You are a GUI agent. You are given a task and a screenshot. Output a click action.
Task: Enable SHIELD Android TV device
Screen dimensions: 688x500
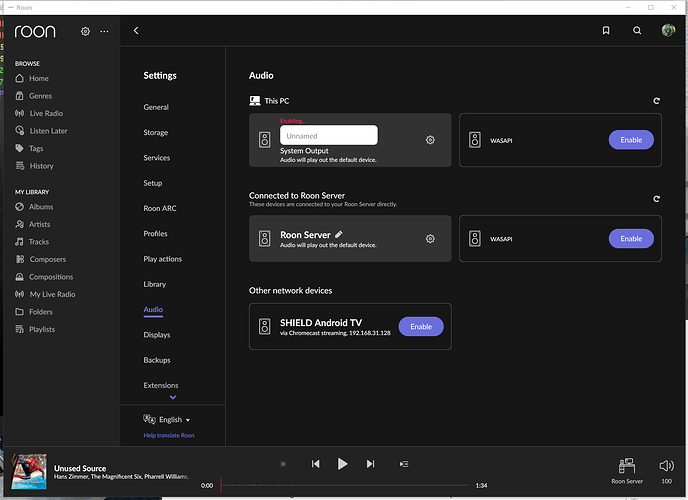[x=421, y=327]
